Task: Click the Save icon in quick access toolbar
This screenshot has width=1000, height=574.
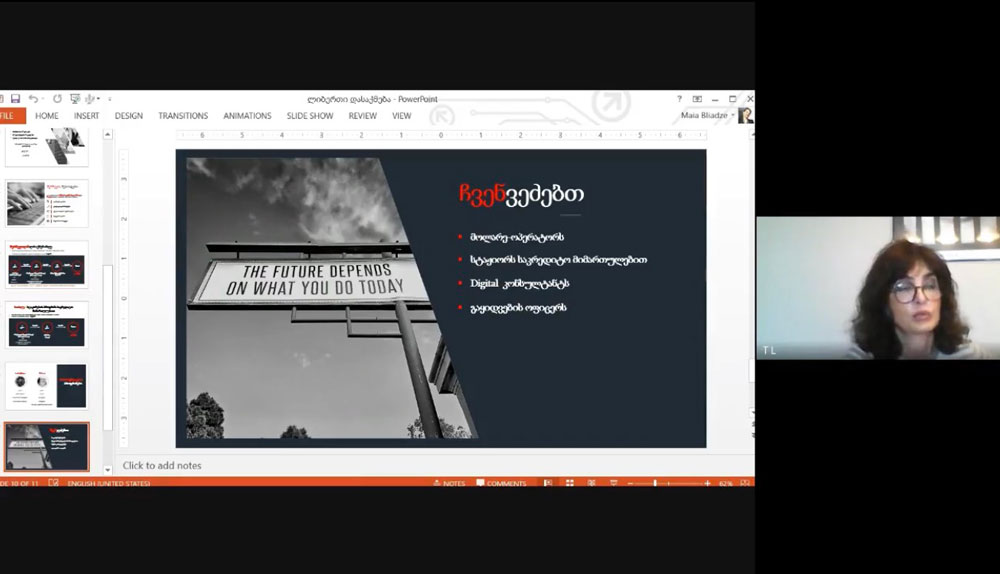Action: 15,99
